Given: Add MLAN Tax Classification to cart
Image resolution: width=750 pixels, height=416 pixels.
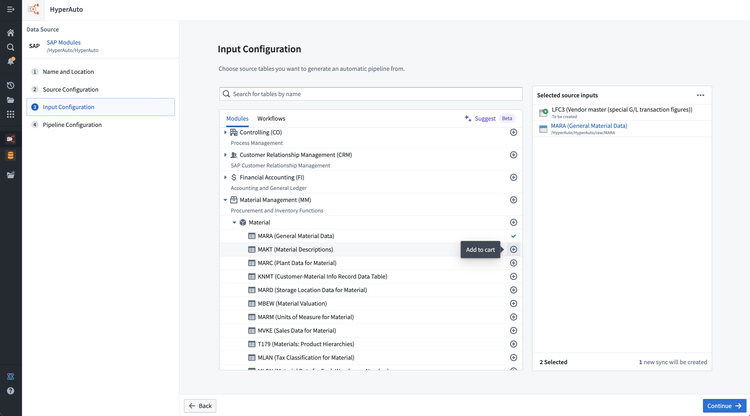Looking at the screenshot, I should 513,358.
